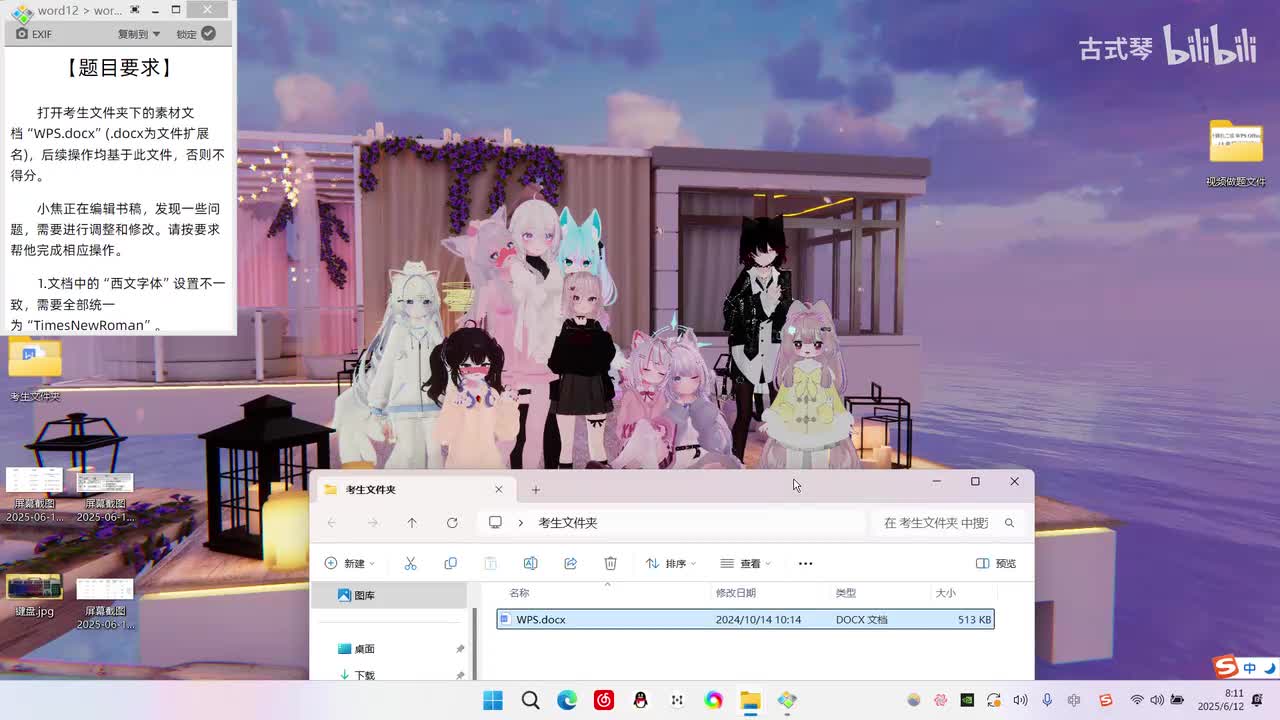This screenshot has height=720, width=1280.
Task: Click the microphone icon in system tray
Action: [1047, 700]
